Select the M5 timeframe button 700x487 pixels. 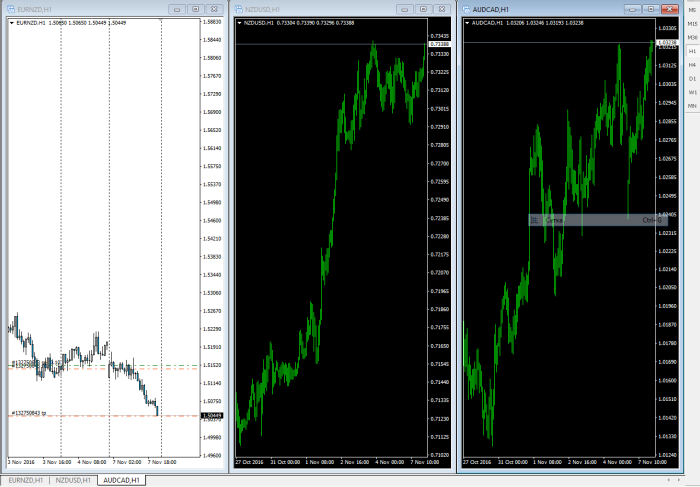[692, 10]
